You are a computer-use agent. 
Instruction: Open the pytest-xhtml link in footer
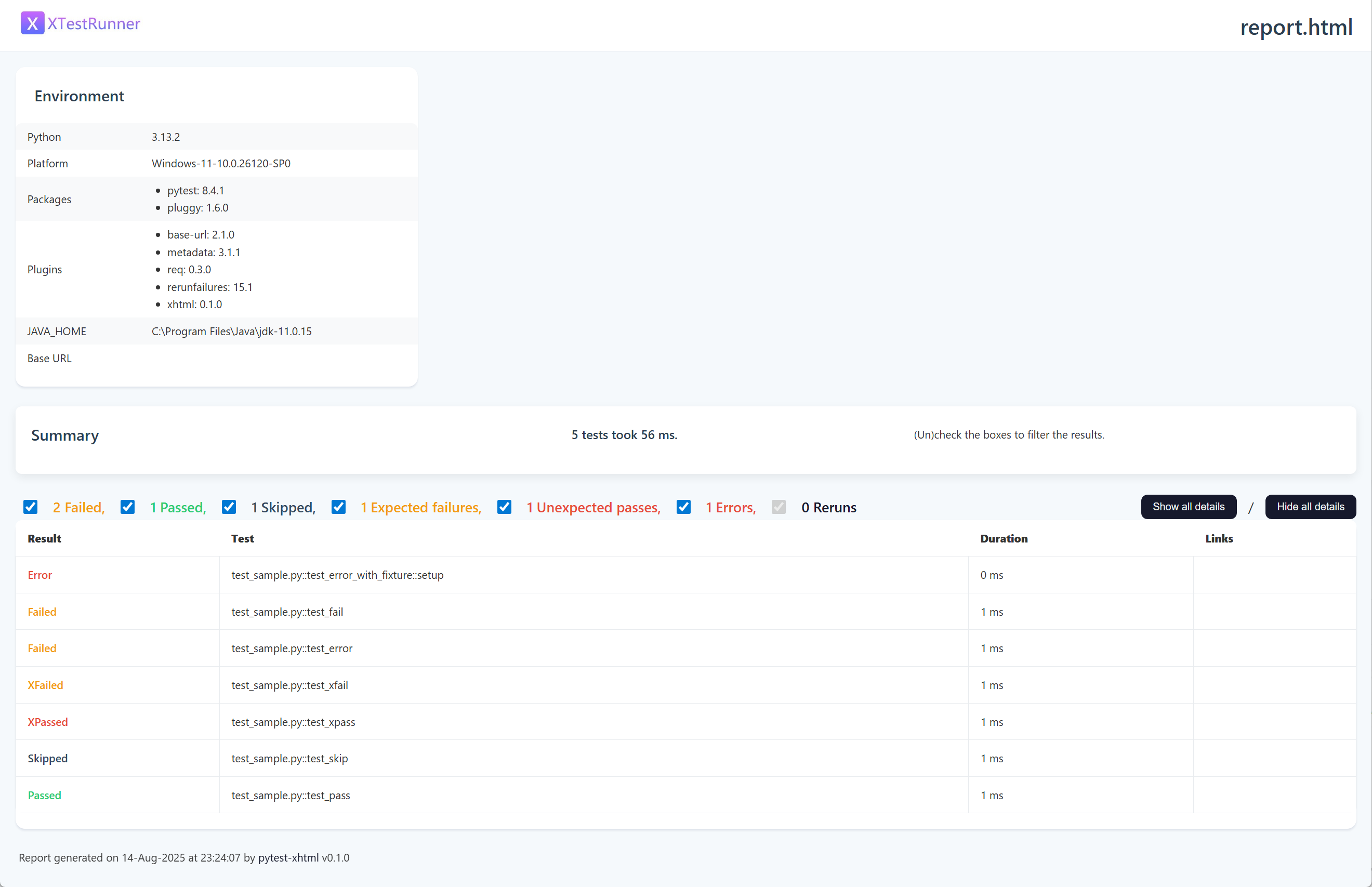click(288, 857)
